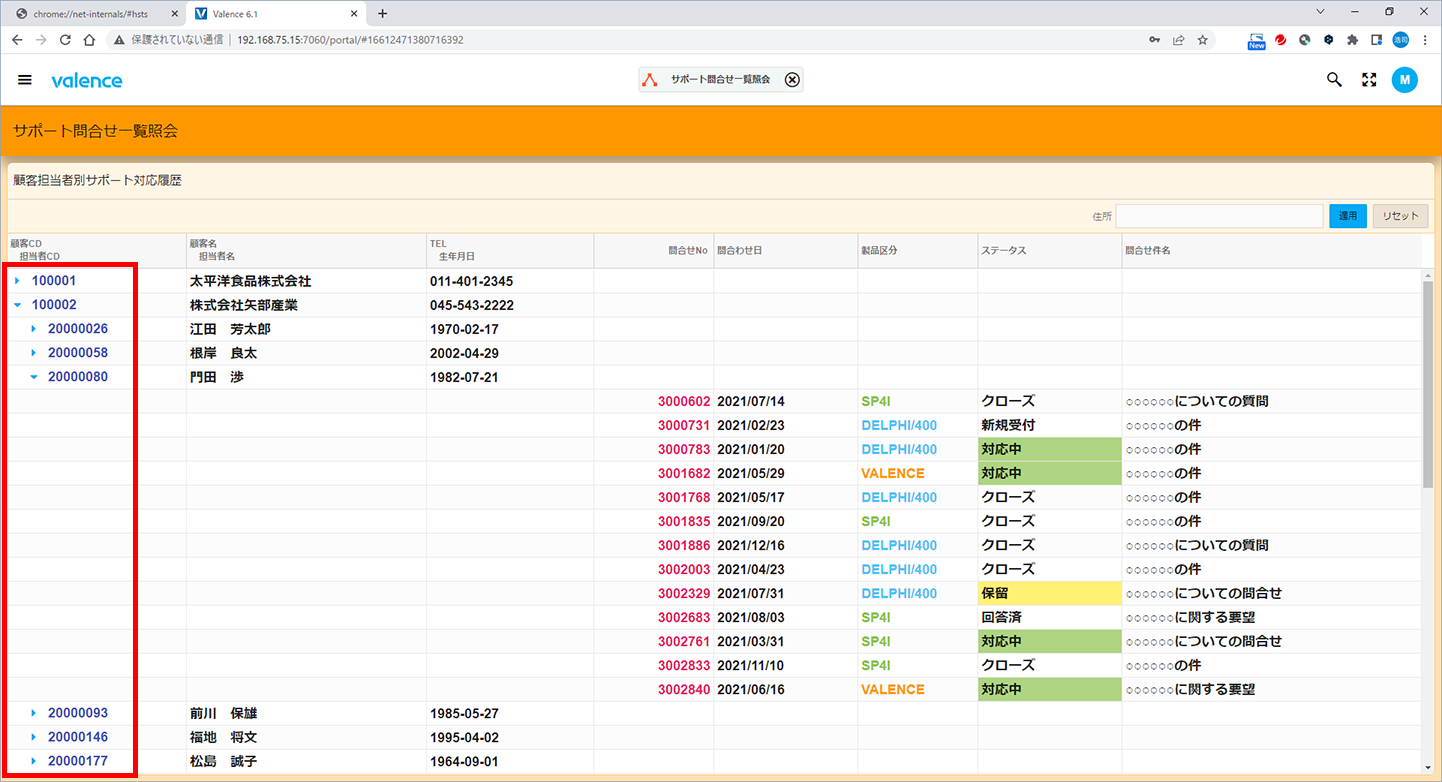1442x782 pixels.
Task: Switch to the Valence 6.1 tab
Action: pyautogui.click(x=277, y=13)
